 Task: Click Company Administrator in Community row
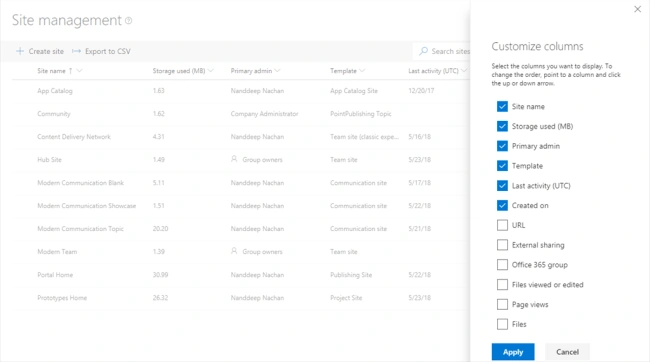pos(264,114)
